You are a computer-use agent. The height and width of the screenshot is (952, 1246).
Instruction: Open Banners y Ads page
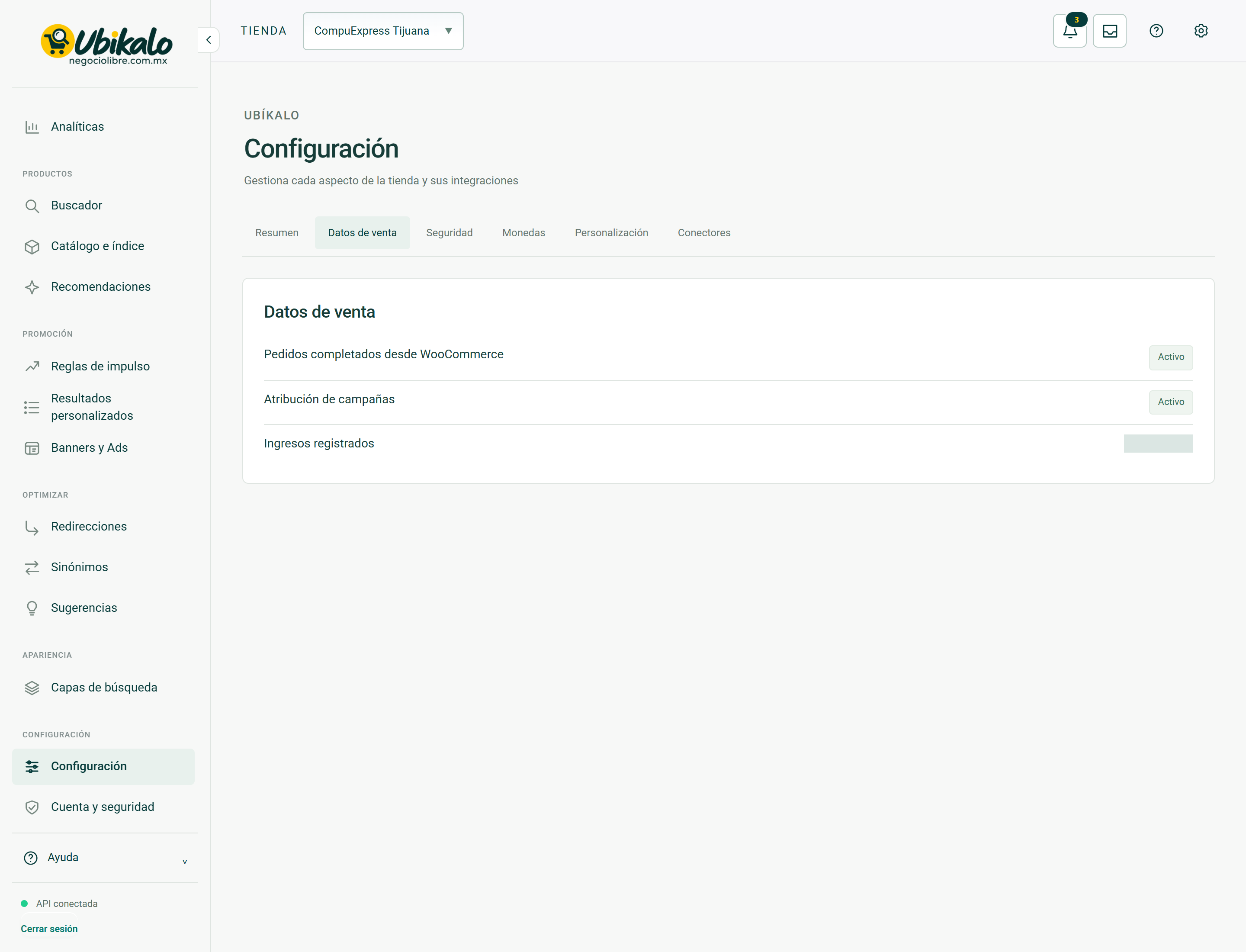[x=103, y=448]
